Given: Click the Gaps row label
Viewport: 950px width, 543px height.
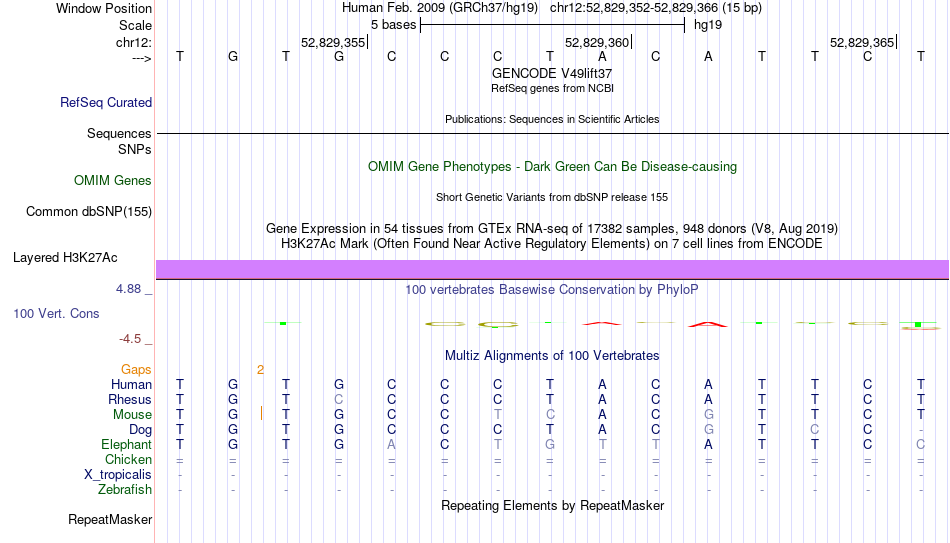Looking at the screenshot, I should pos(136,370).
